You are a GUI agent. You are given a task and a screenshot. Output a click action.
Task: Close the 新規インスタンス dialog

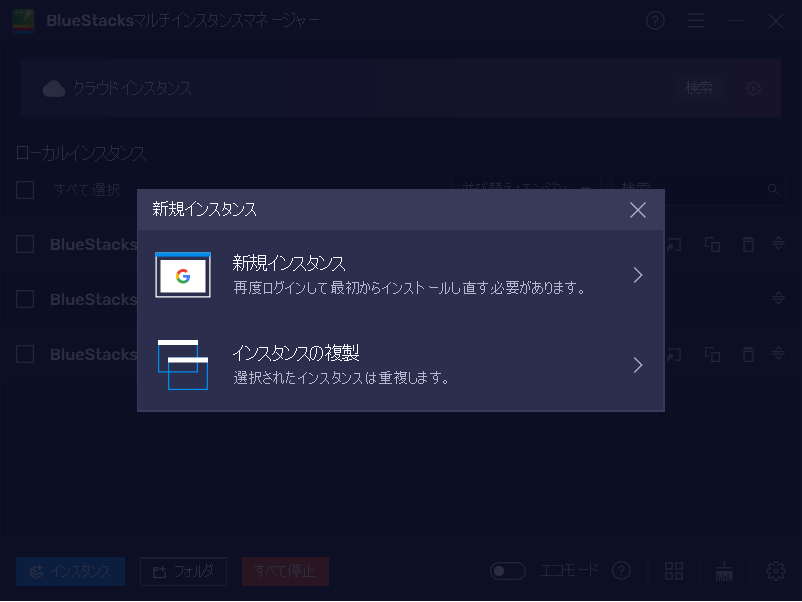point(638,210)
